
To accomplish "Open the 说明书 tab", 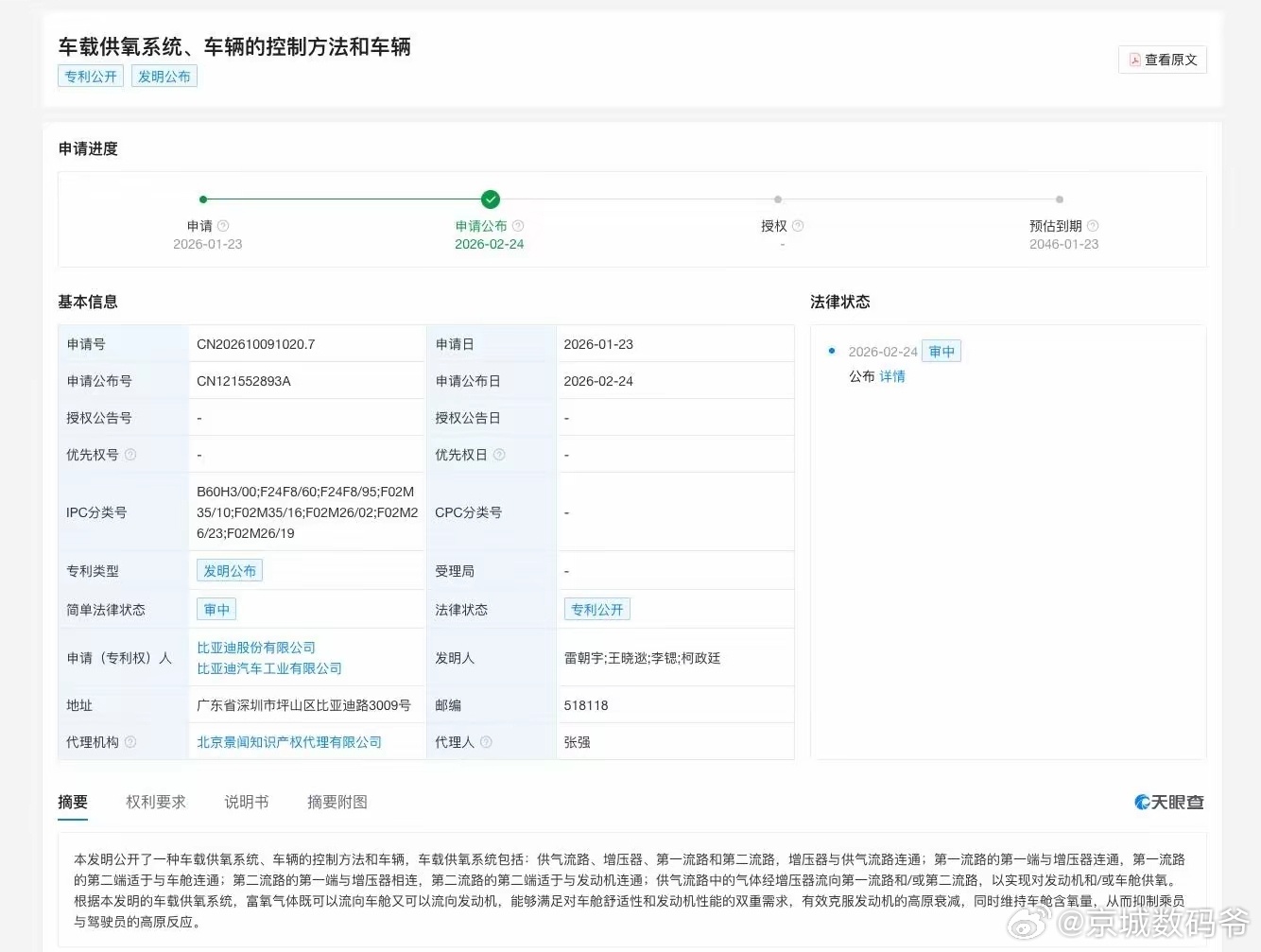I will tap(247, 802).
